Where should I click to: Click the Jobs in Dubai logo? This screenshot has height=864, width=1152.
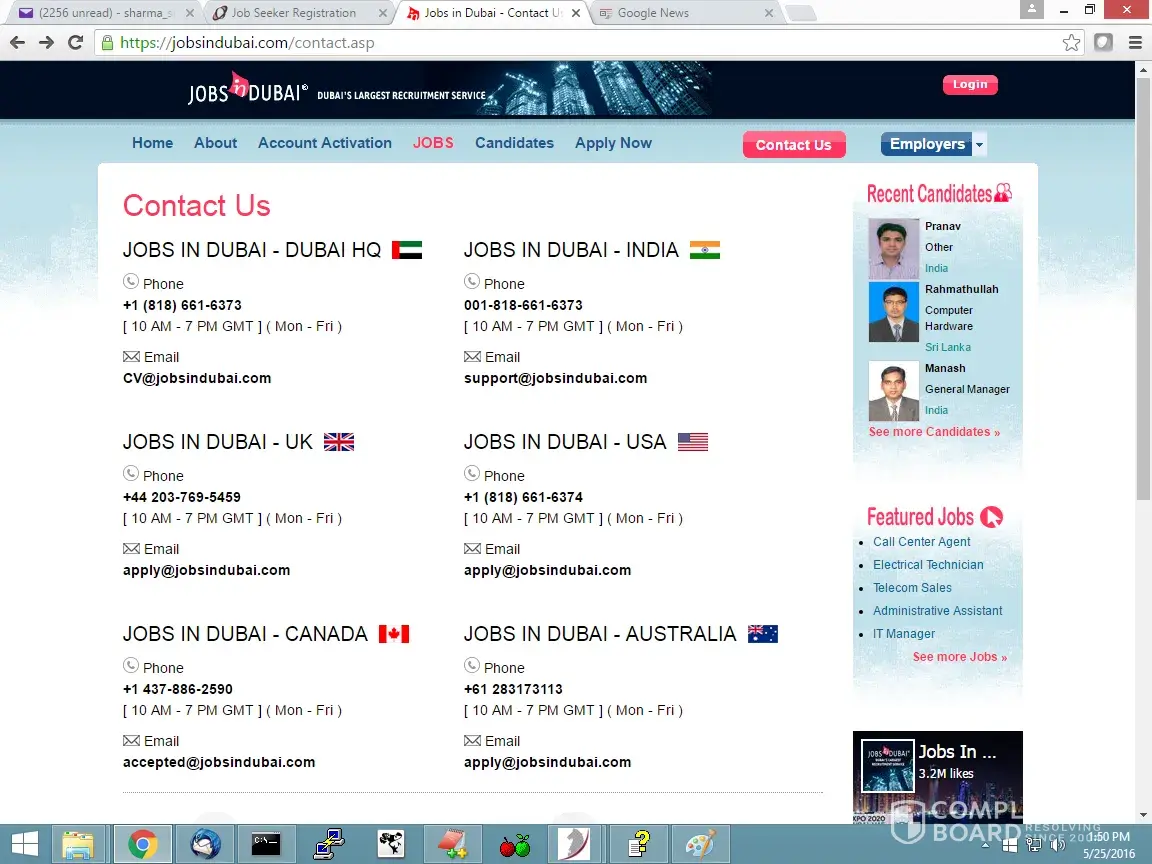[248, 90]
